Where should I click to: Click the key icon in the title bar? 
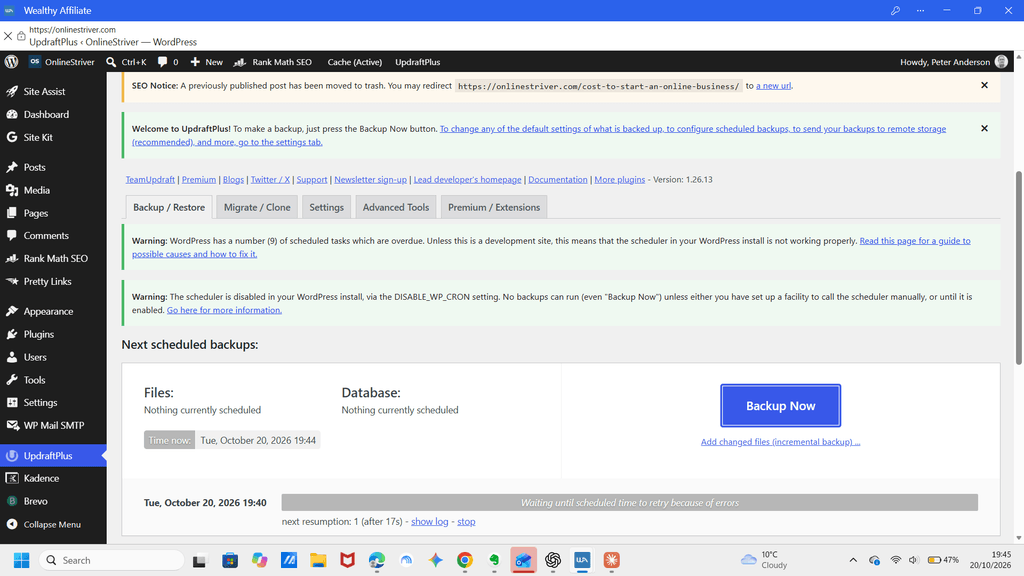click(x=895, y=10)
